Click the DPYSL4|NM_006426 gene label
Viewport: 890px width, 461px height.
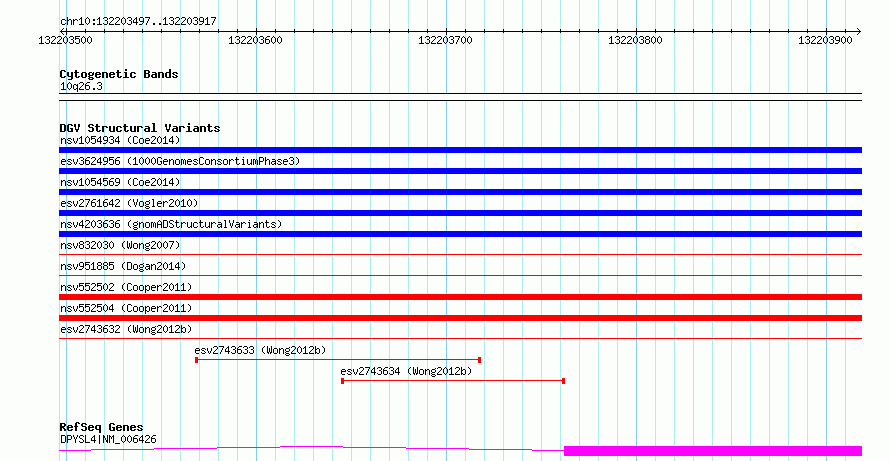pos(108,439)
